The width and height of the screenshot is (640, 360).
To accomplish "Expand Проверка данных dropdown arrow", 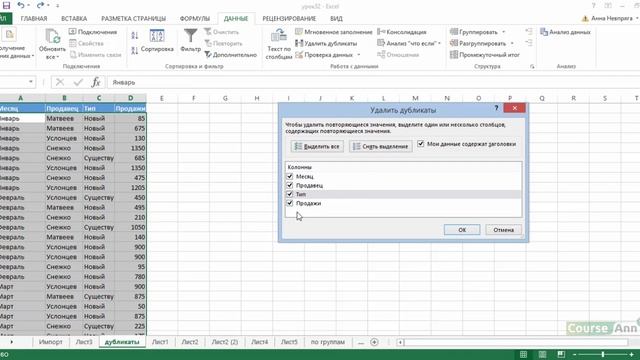I will 359,55.
